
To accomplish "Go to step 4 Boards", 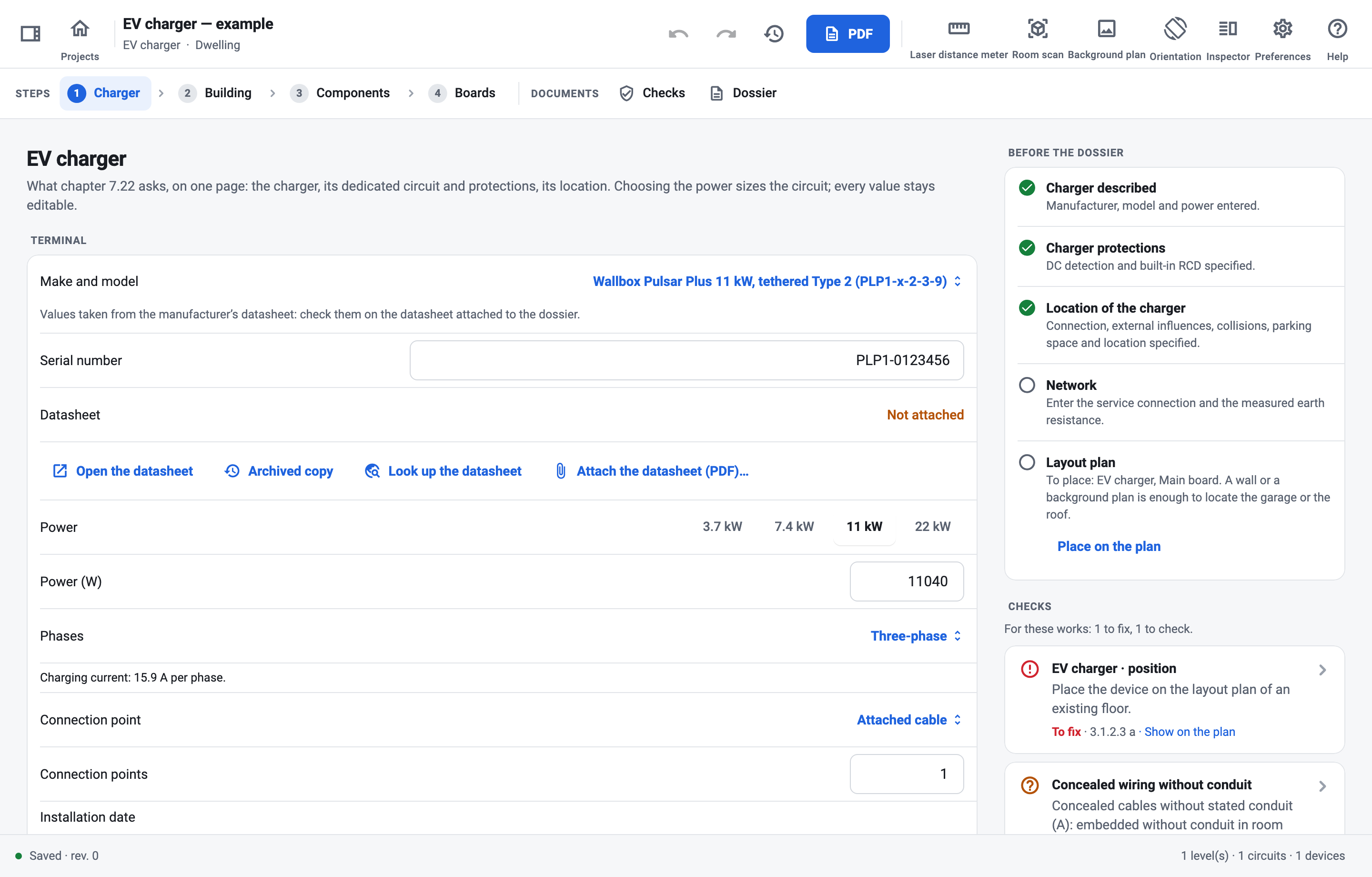I will point(463,93).
